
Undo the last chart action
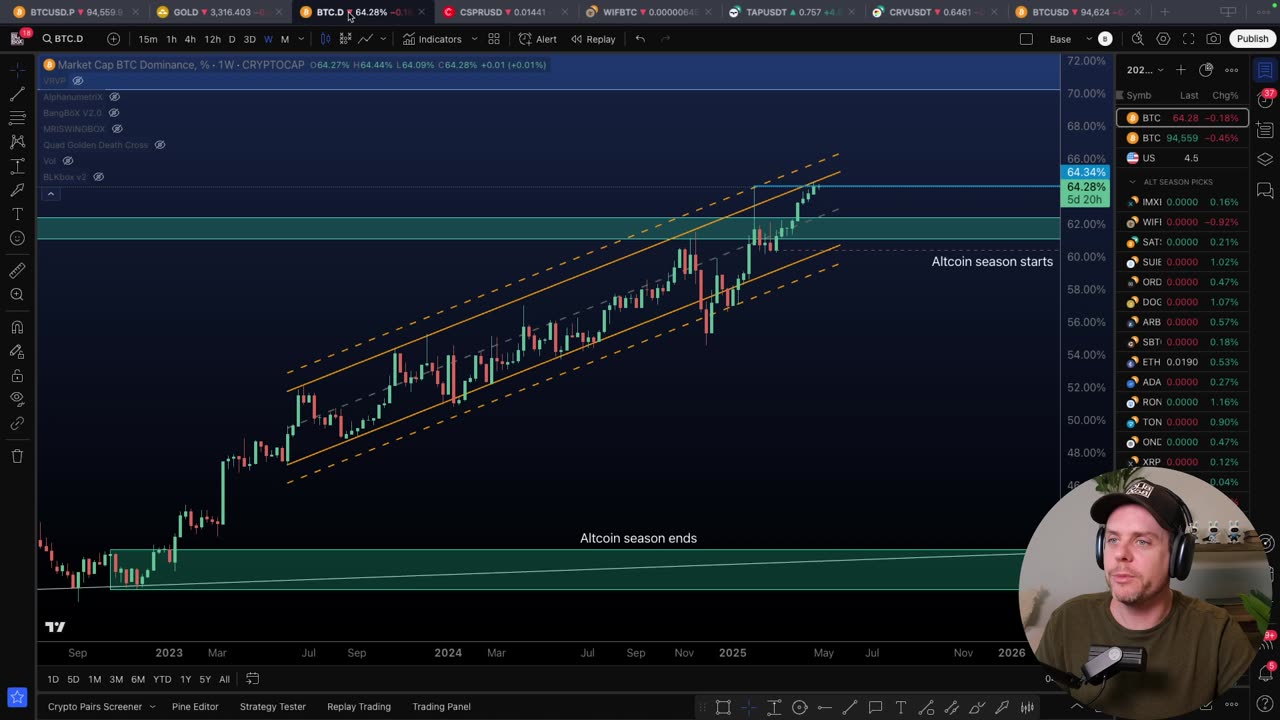click(640, 39)
